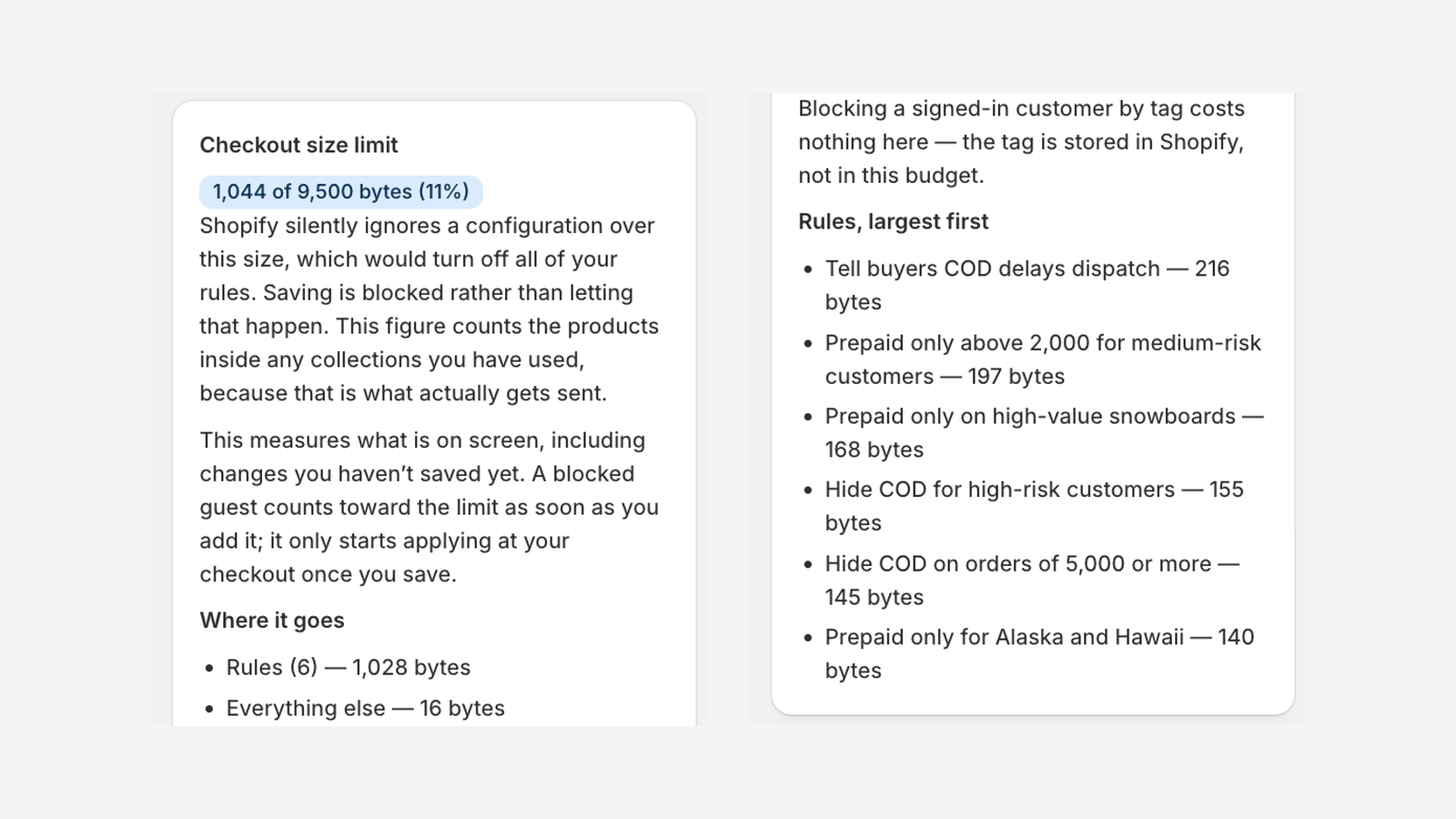Click paragraph about measuring what is on screen
Screen dimensions: 1456x819
(430, 508)
